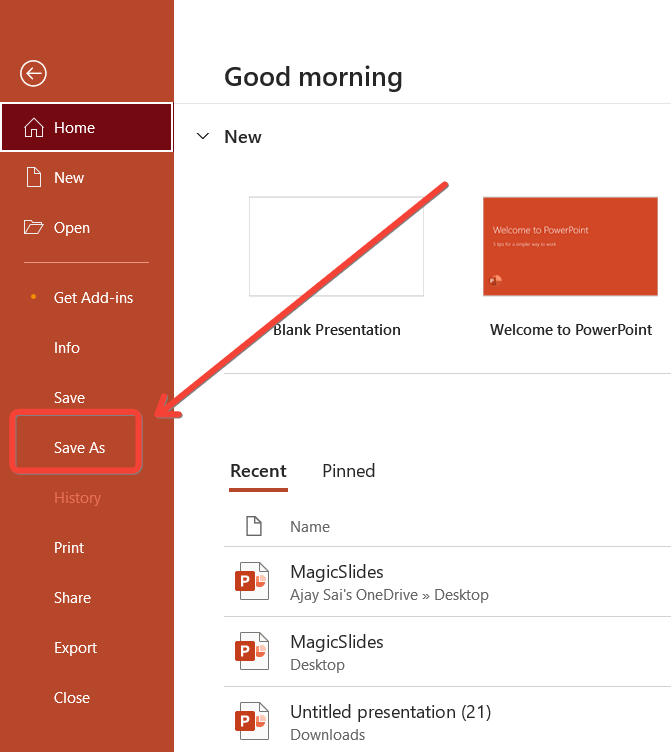
Task: Switch to the Pinned tab
Action: click(x=348, y=471)
